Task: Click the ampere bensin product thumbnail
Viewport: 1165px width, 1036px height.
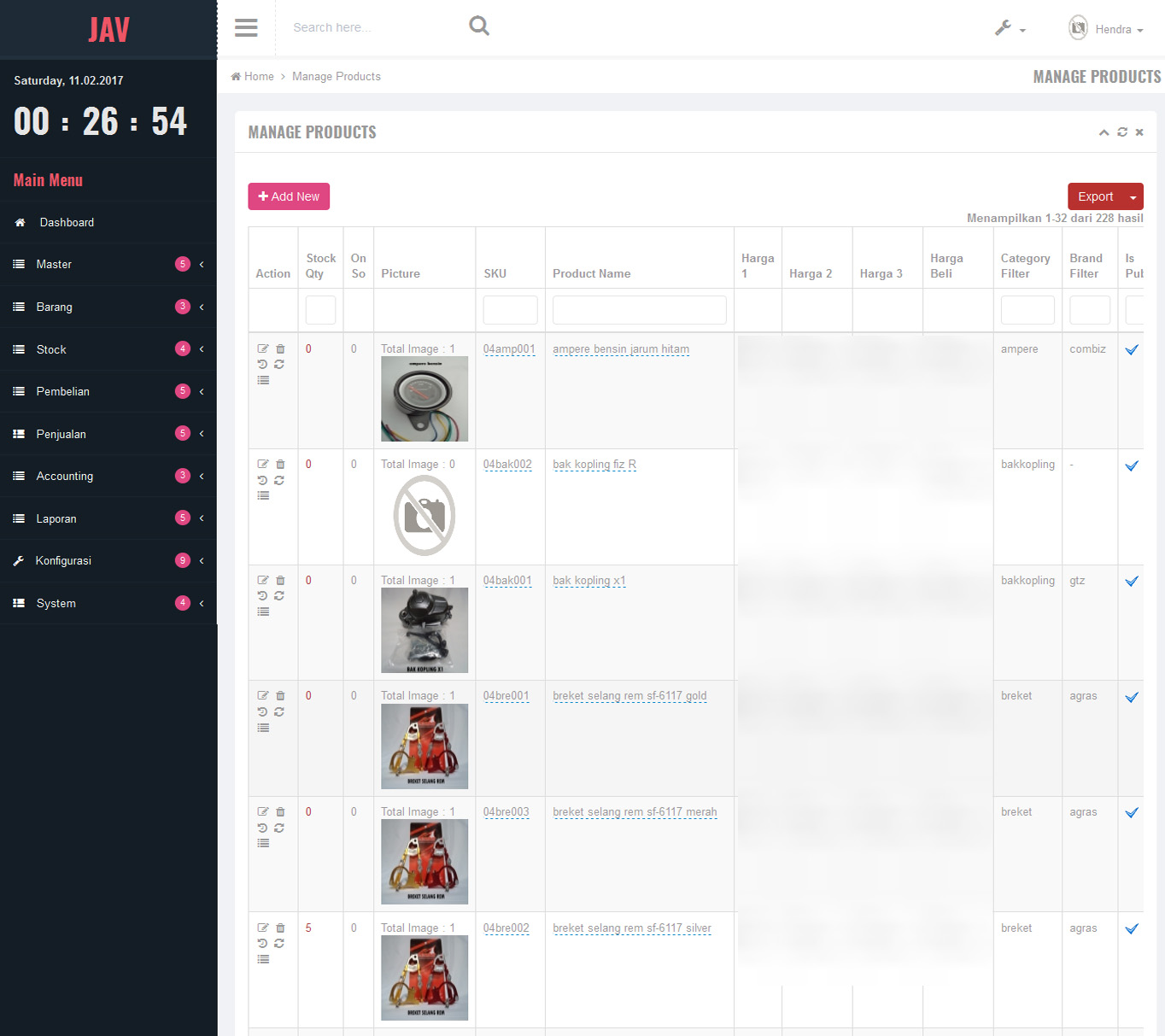Action: [x=424, y=399]
